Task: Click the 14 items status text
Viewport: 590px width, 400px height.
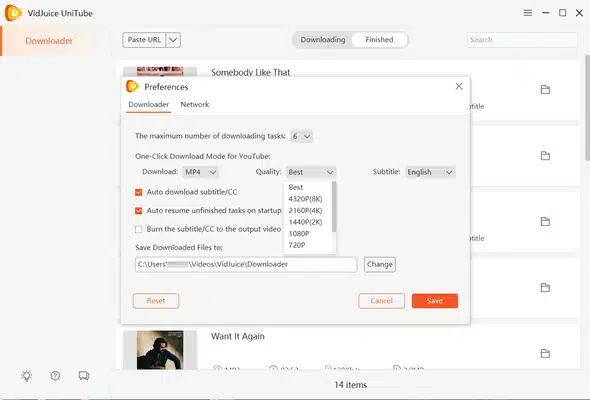Action: pyautogui.click(x=351, y=385)
